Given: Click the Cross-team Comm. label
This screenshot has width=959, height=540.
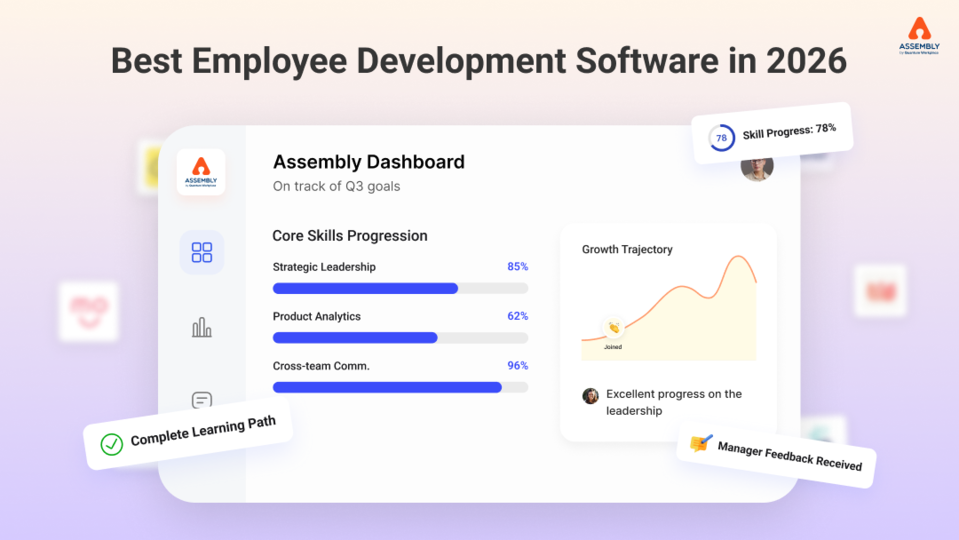Looking at the screenshot, I should tap(321, 366).
